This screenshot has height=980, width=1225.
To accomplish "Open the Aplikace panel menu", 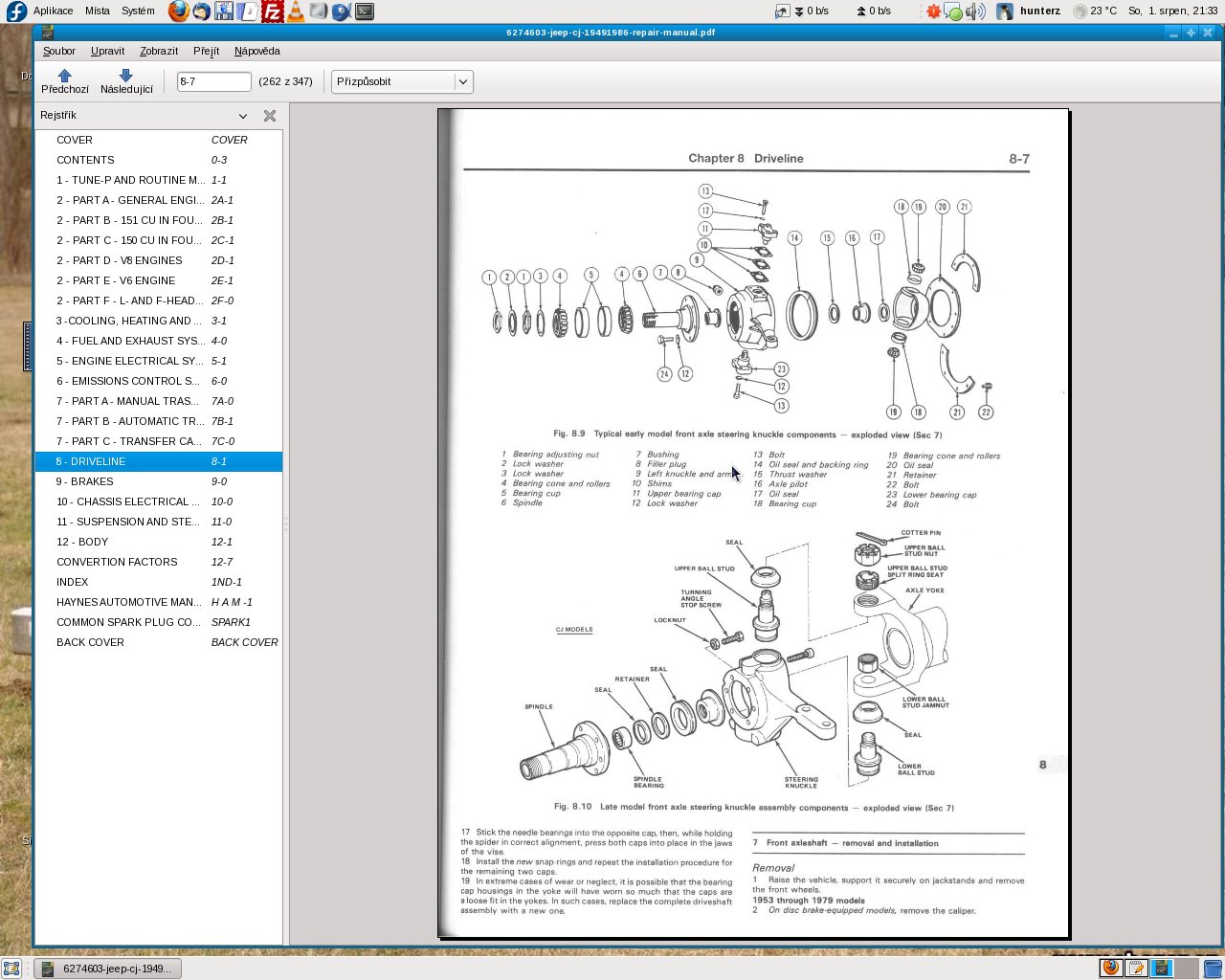I will 53,11.
